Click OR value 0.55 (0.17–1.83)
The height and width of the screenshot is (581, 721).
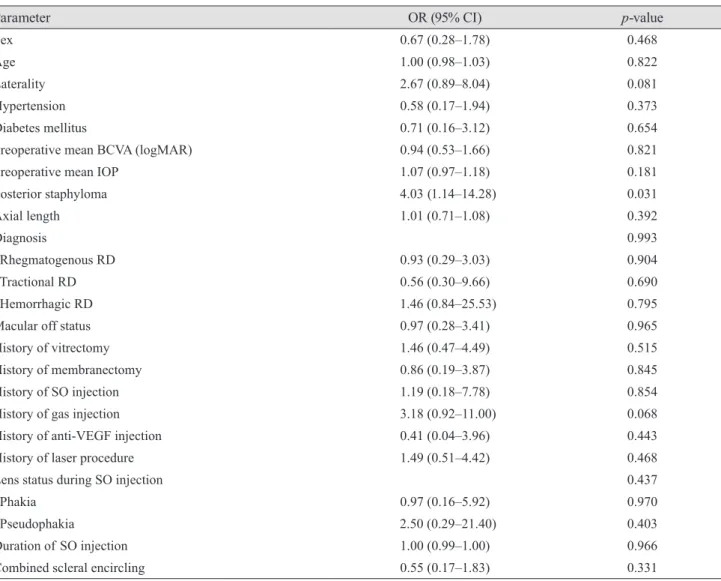pyautogui.click(x=445, y=568)
